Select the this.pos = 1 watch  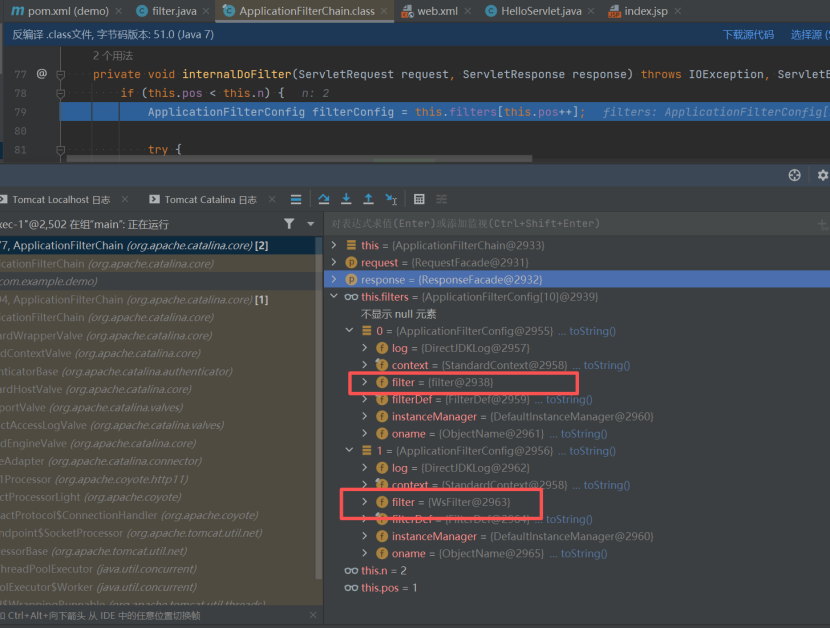pos(381,588)
